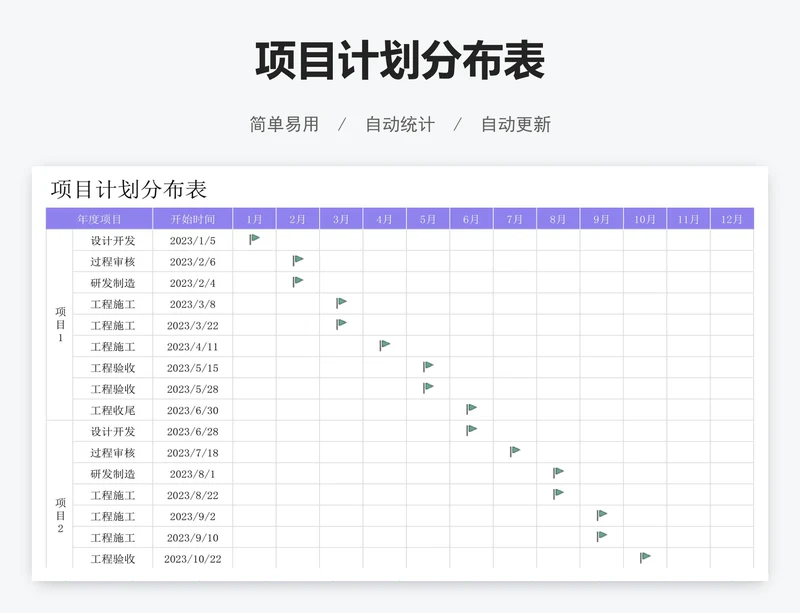Select 工程验收 cell in the 2023/10/22 row
This screenshot has height=613, width=800.
(113, 559)
